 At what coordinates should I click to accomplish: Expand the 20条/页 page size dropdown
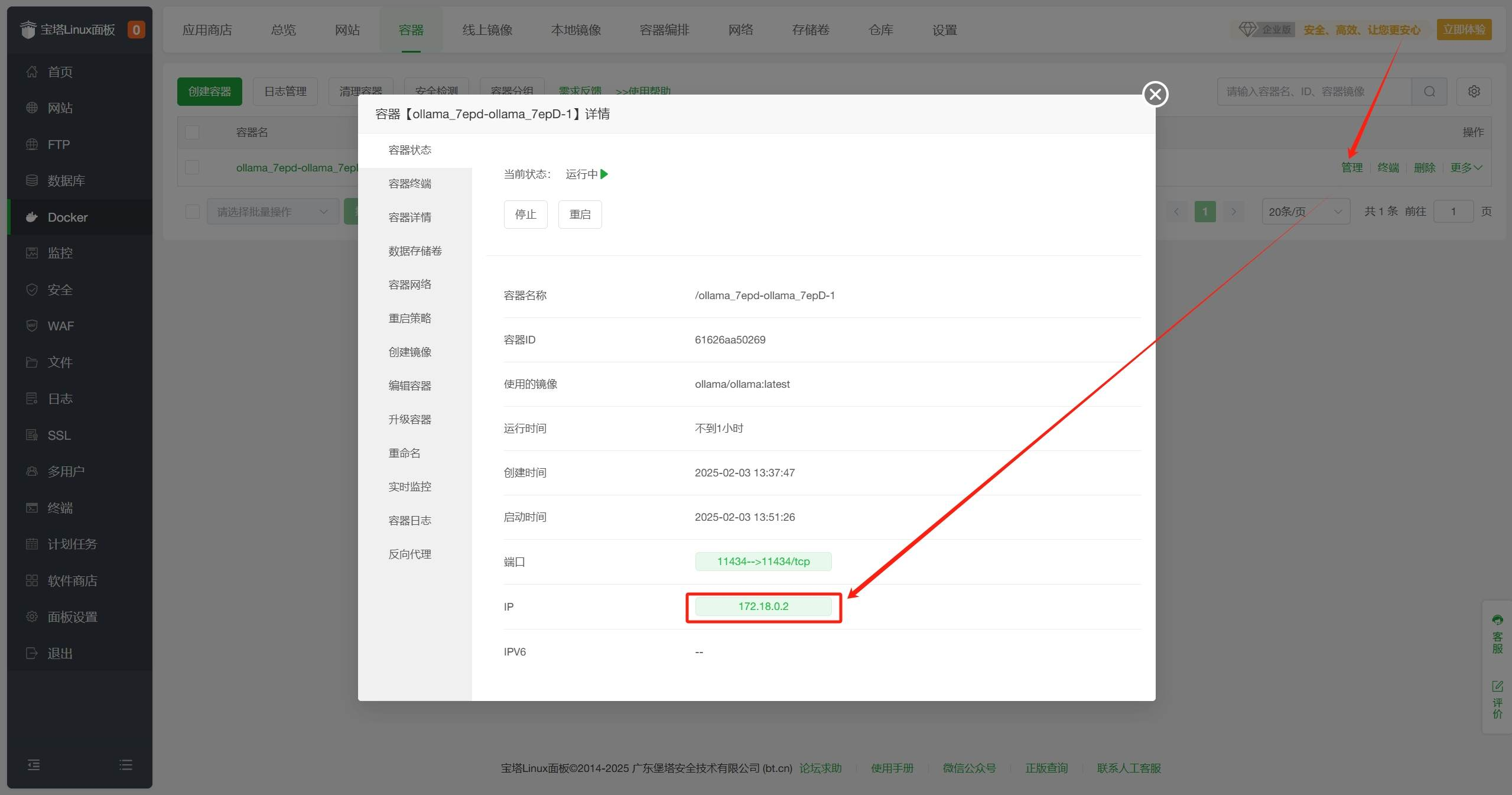click(1305, 212)
